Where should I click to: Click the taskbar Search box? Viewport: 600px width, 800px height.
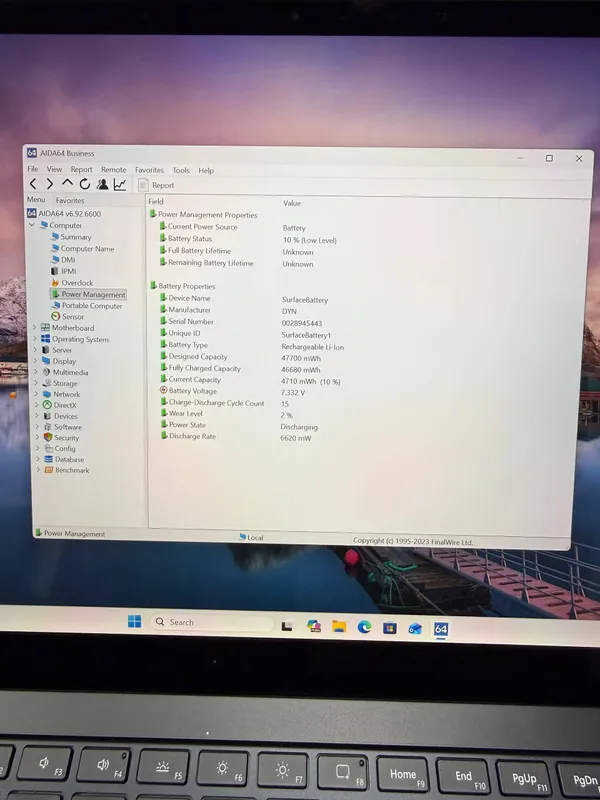pos(211,622)
